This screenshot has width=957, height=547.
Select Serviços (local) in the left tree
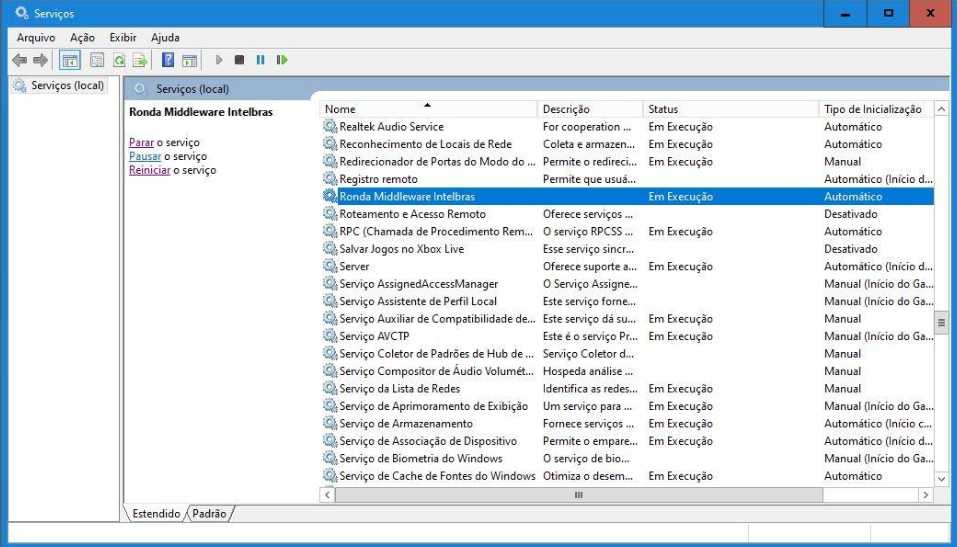66,86
